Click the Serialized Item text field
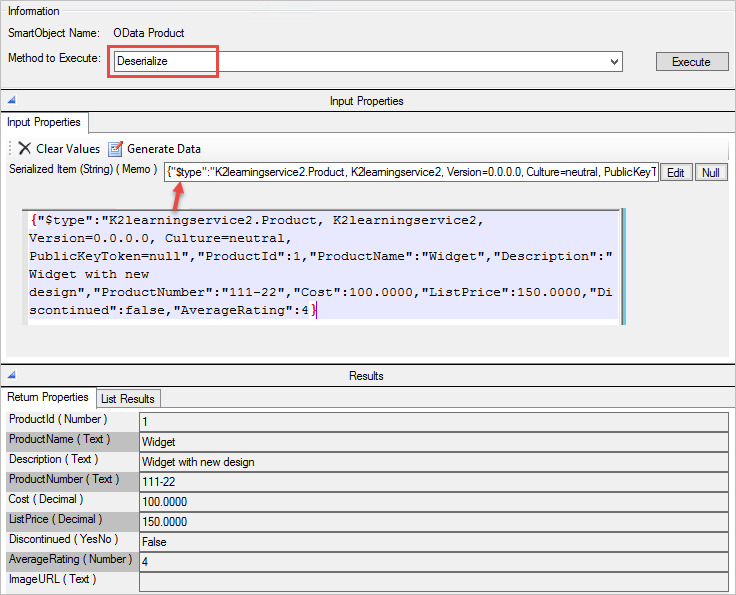 pyautogui.click(x=410, y=173)
